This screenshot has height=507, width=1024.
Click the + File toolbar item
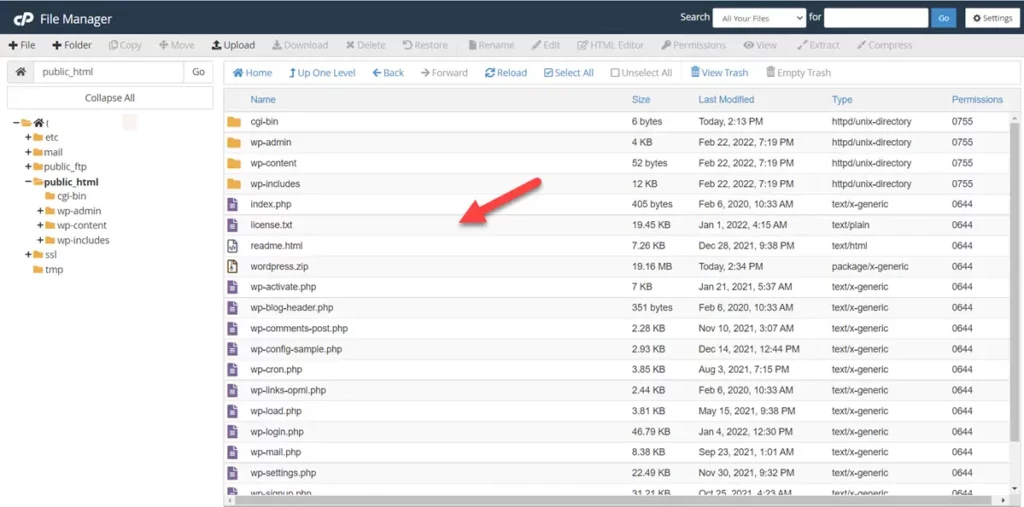tap(22, 45)
